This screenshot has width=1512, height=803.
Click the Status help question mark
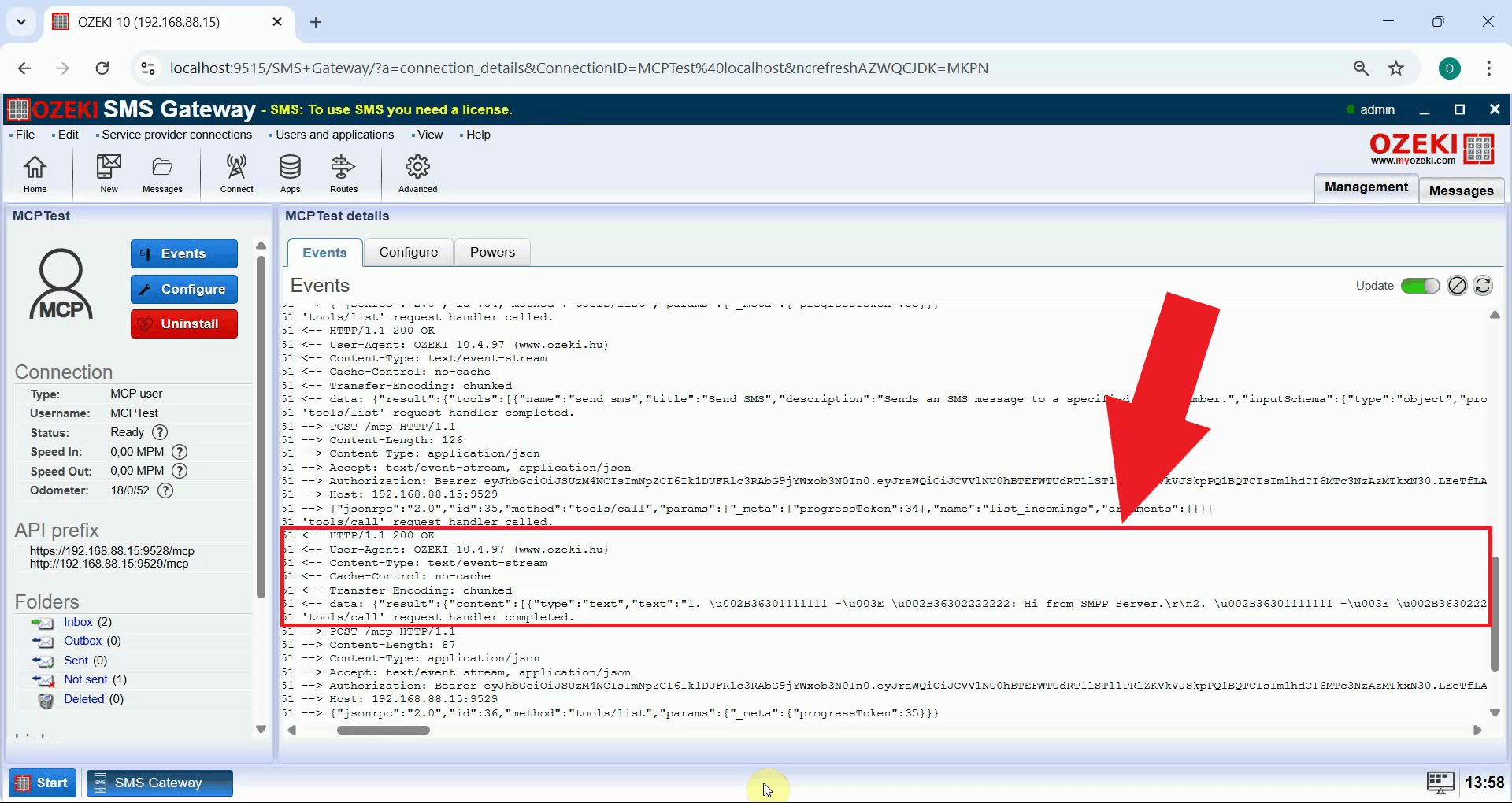(160, 432)
